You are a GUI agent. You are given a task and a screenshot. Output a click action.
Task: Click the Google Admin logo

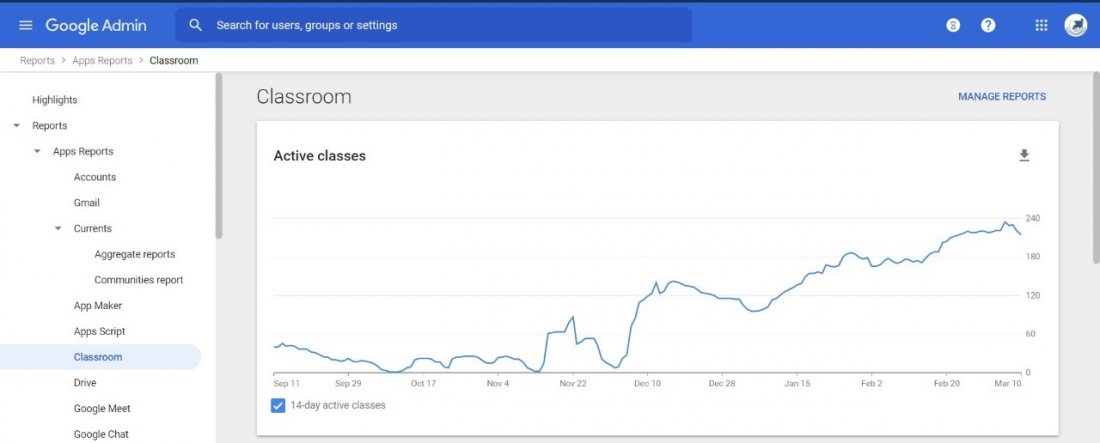[x=96, y=25]
